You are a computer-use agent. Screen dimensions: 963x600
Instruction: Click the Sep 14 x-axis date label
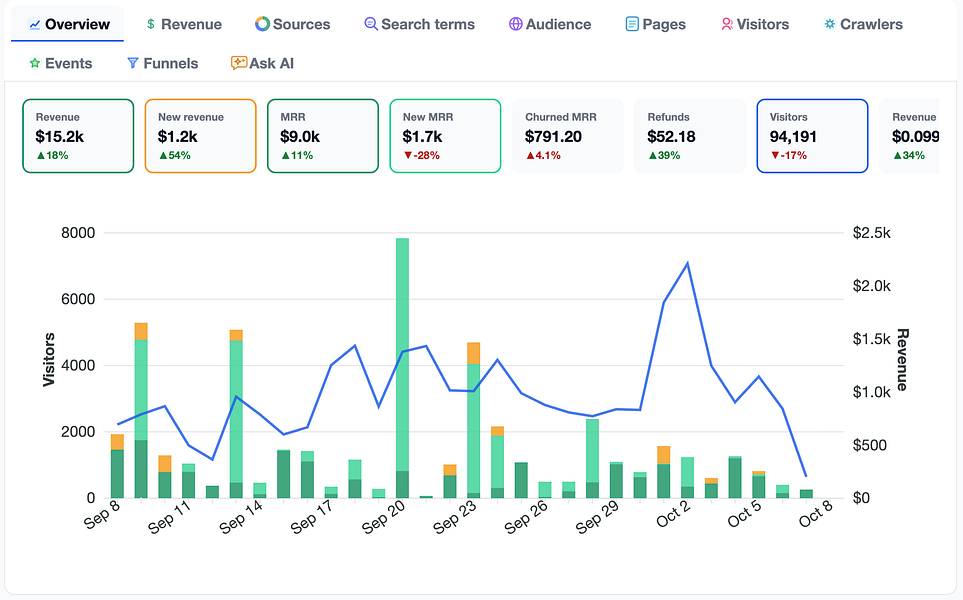point(241,516)
